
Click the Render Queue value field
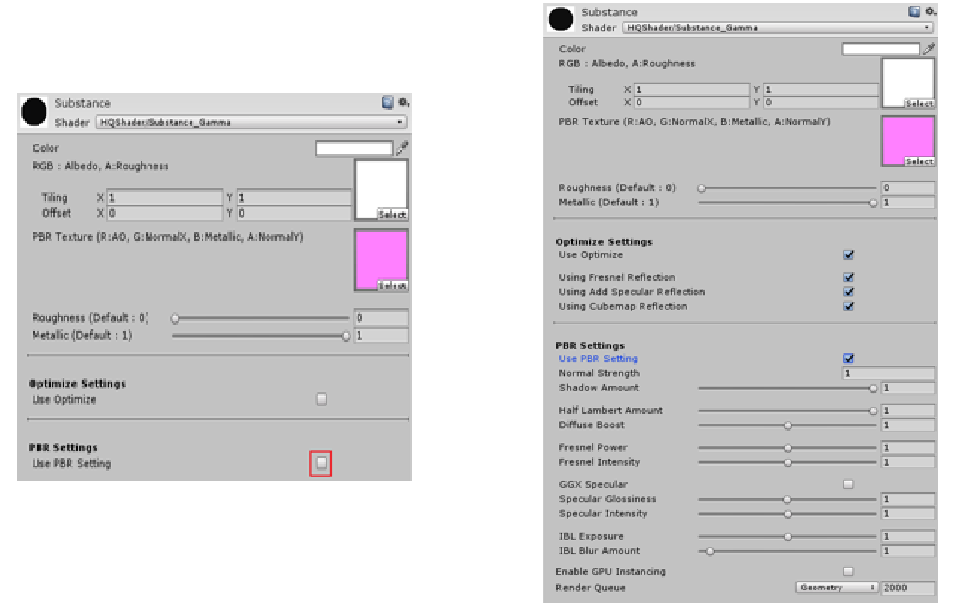(x=908, y=587)
